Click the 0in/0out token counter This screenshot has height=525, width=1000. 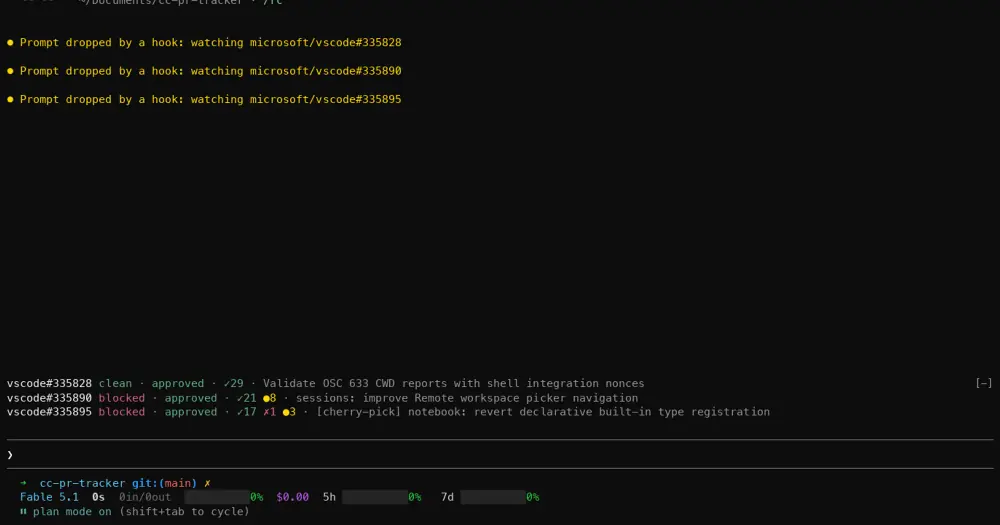(145, 497)
